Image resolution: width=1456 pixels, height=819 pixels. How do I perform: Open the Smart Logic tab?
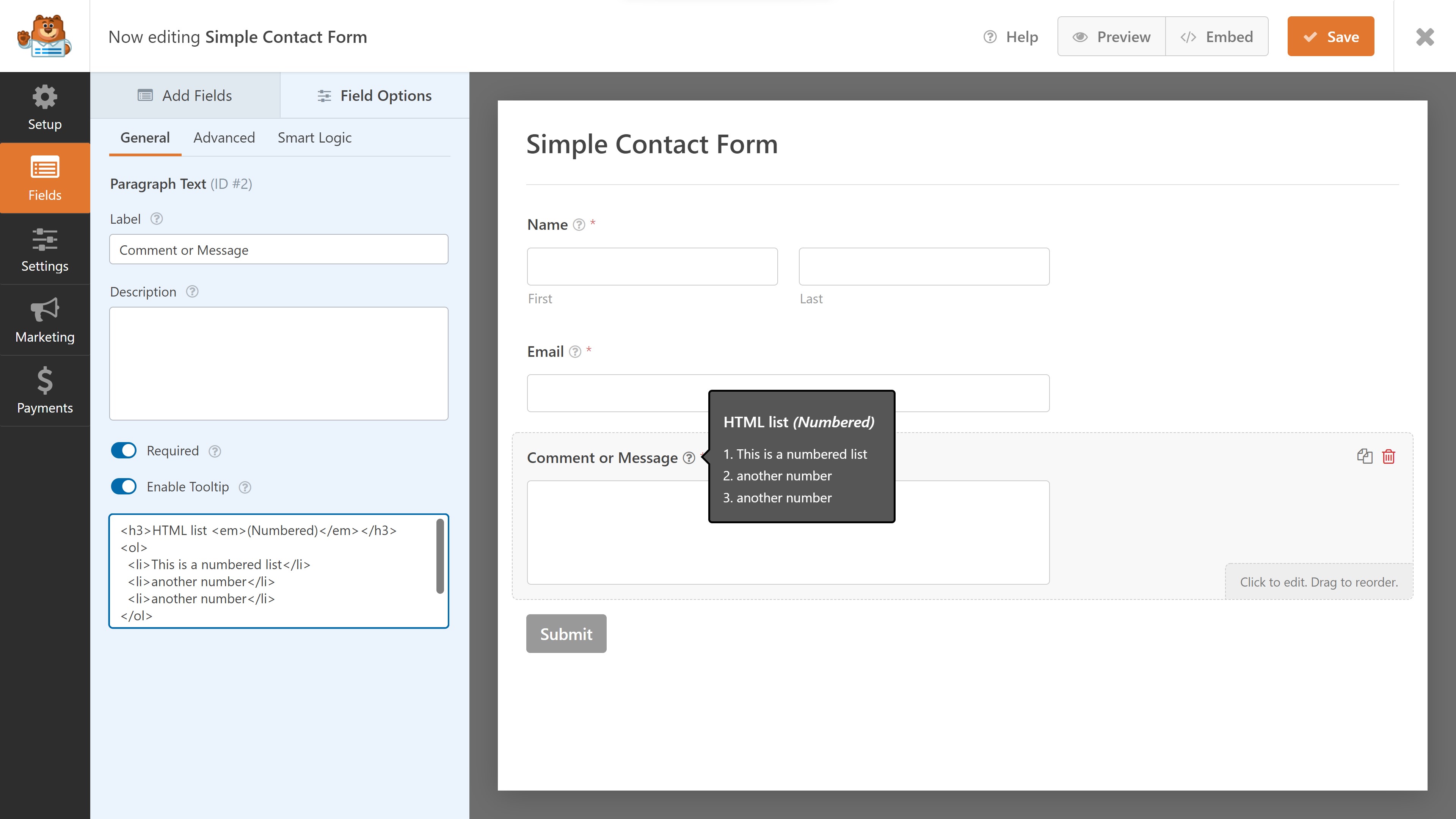coord(314,137)
